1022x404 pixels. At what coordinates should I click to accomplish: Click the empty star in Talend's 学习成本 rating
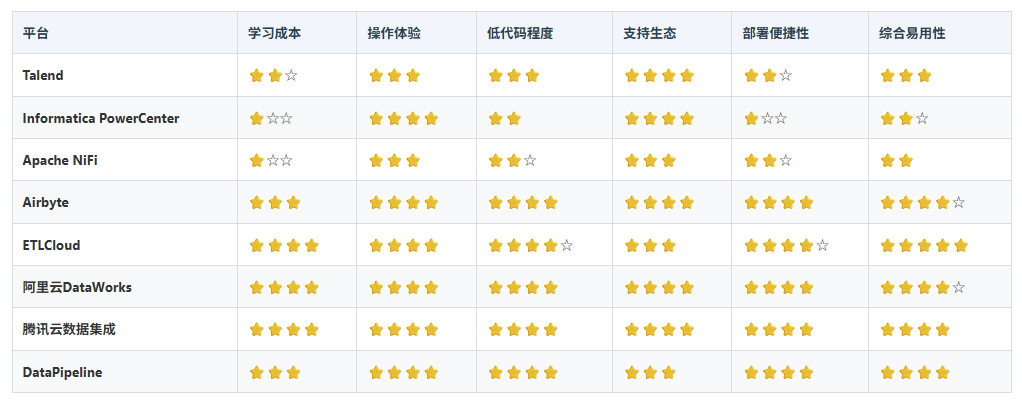click(291, 76)
